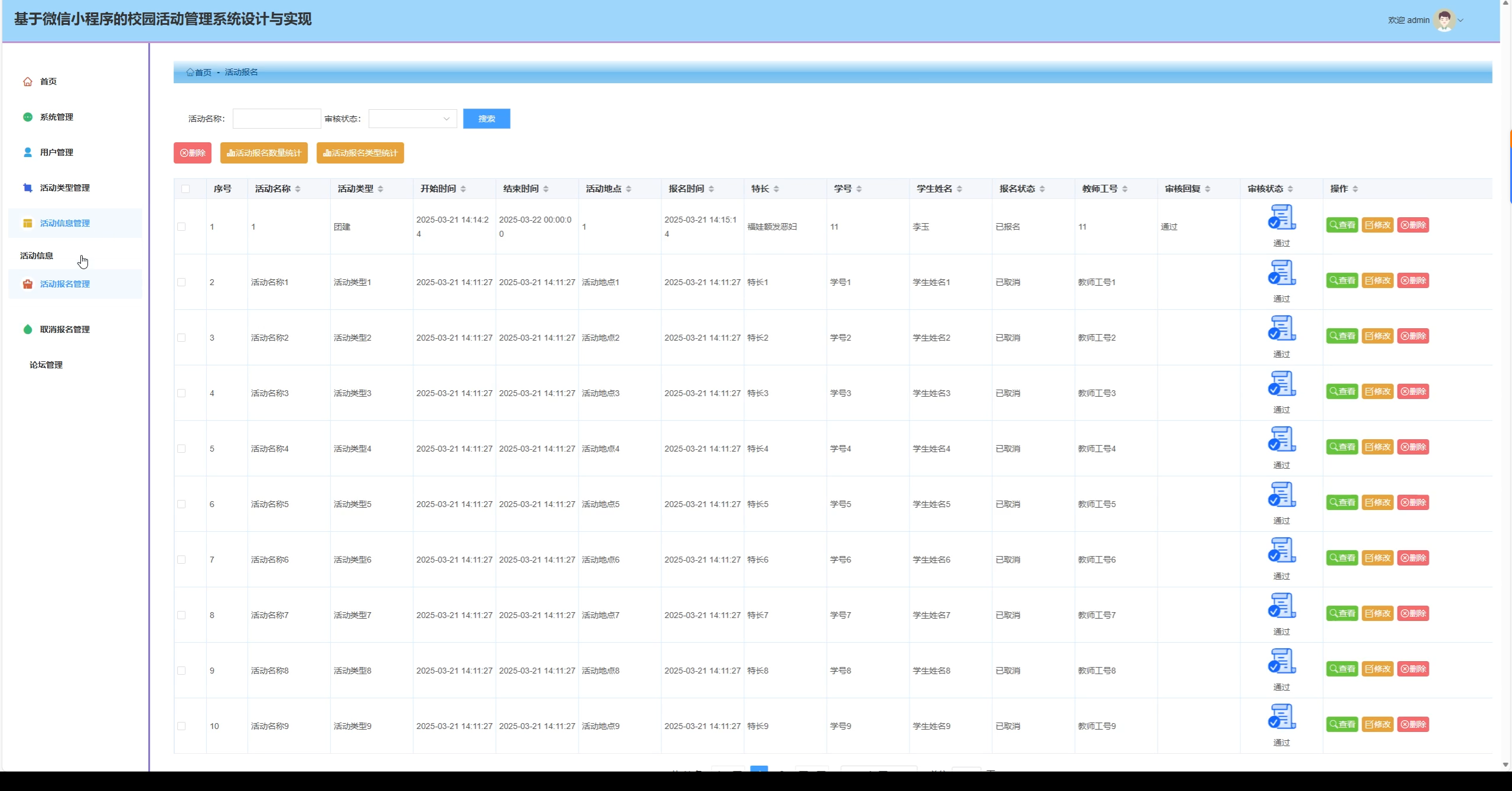Expand the admin user menu arrow
1512x791 pixels.
(x=1461, y=20)
